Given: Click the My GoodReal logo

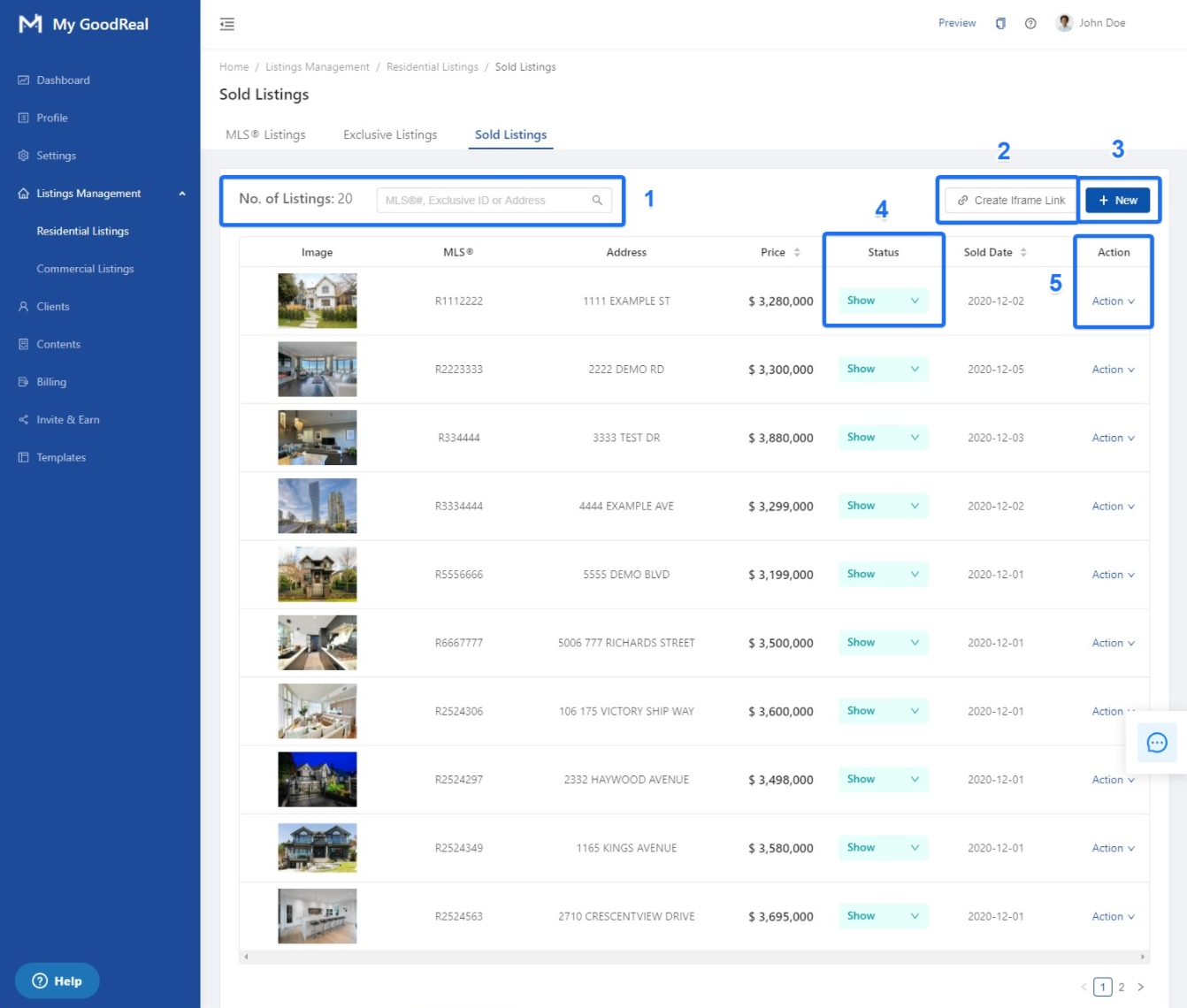Looking at the screenshot, I should 84,24.
